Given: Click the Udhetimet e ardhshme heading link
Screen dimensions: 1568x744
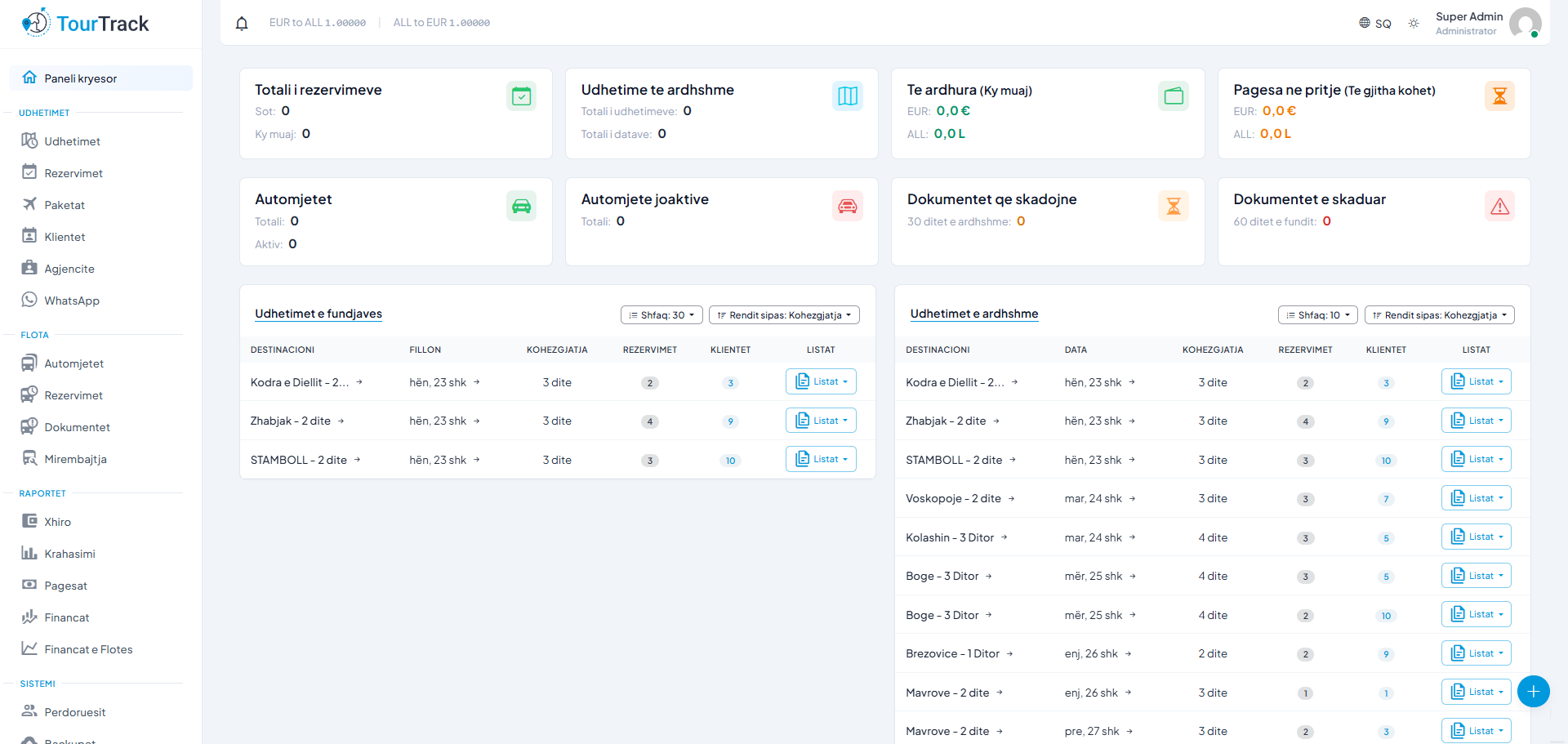Looking at the screenshot, I should 974,314.
